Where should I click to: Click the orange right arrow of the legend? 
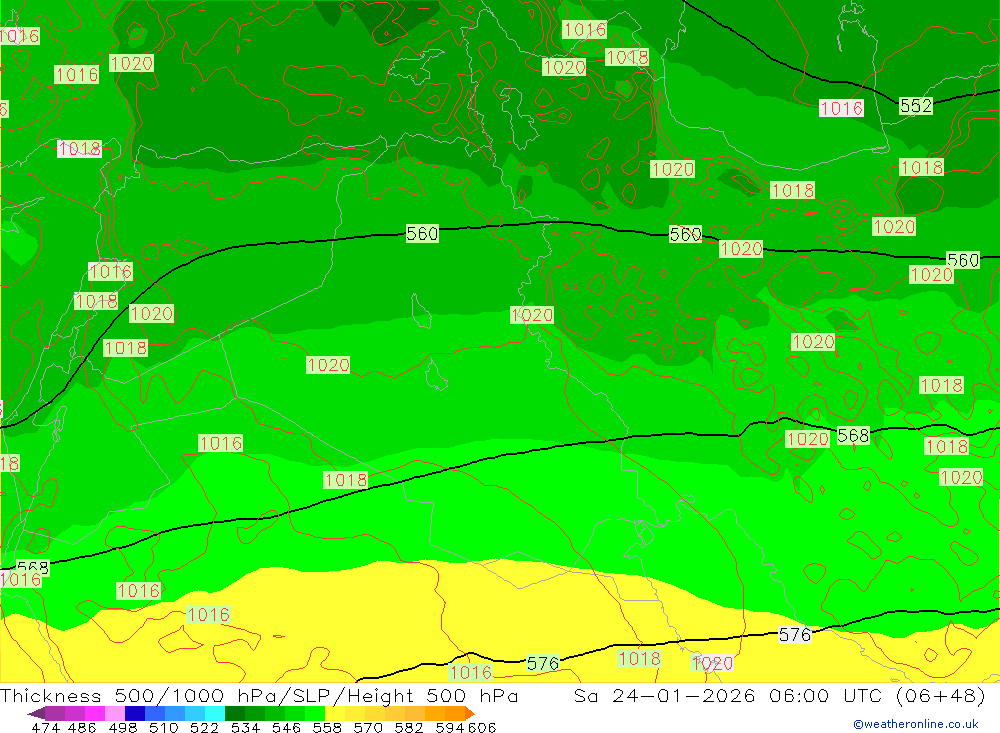tap(470, 713)
